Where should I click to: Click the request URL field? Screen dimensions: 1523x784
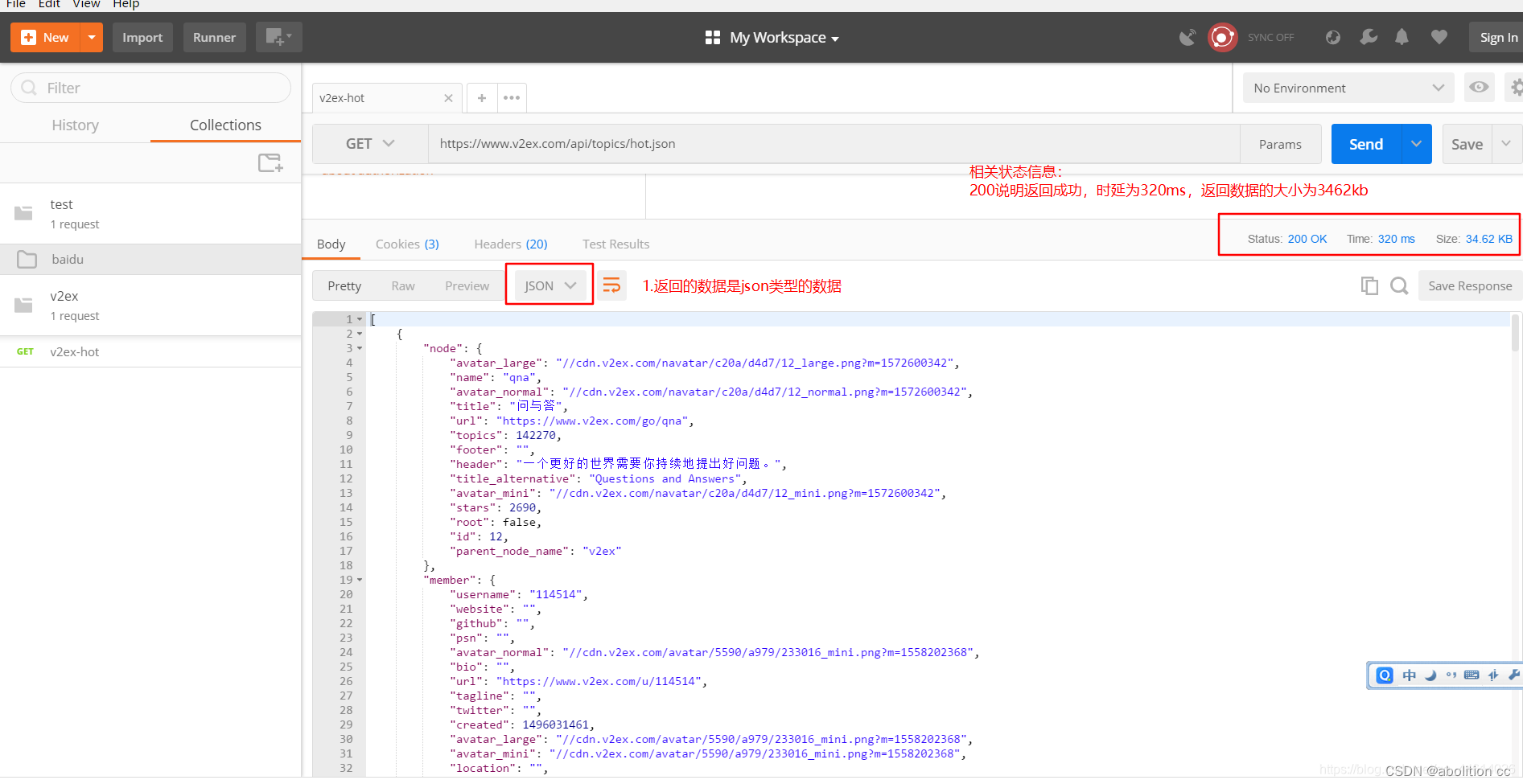click(x=834, y=143)
